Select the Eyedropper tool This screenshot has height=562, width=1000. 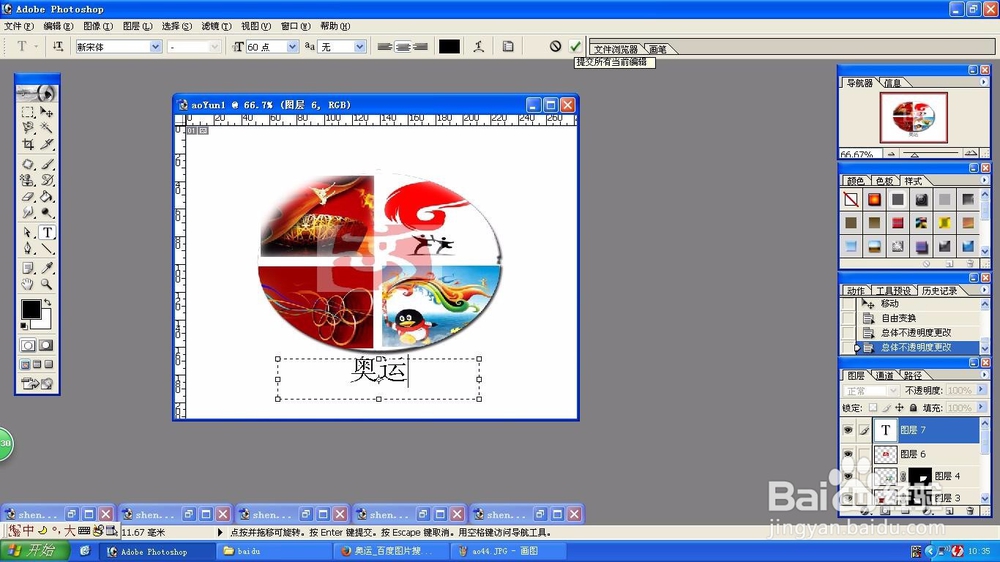point(47,268)
